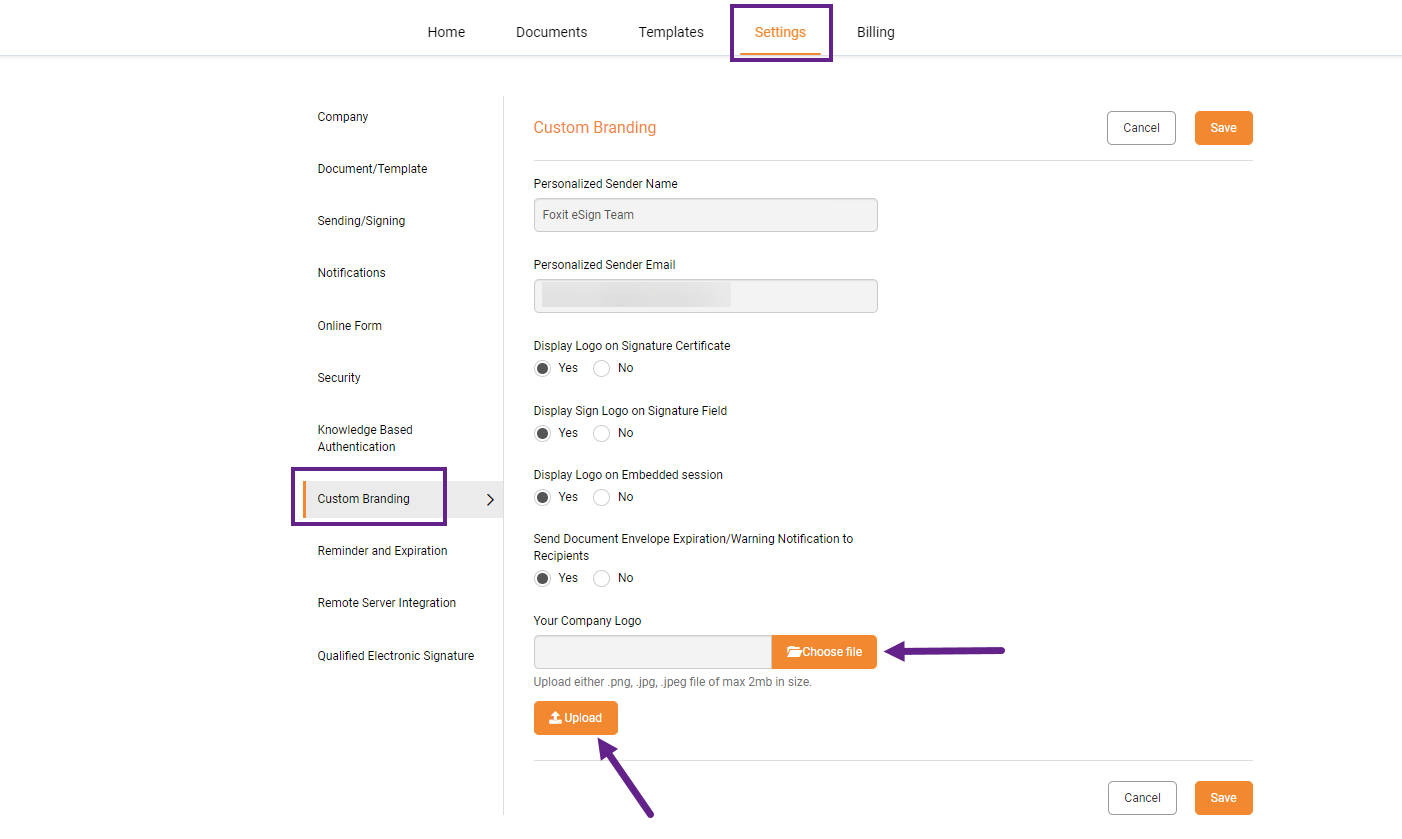The width and height of the screenshot is (1402, 839).
Task: Open Reminder and Expiration settings
Action: [382, 551]
